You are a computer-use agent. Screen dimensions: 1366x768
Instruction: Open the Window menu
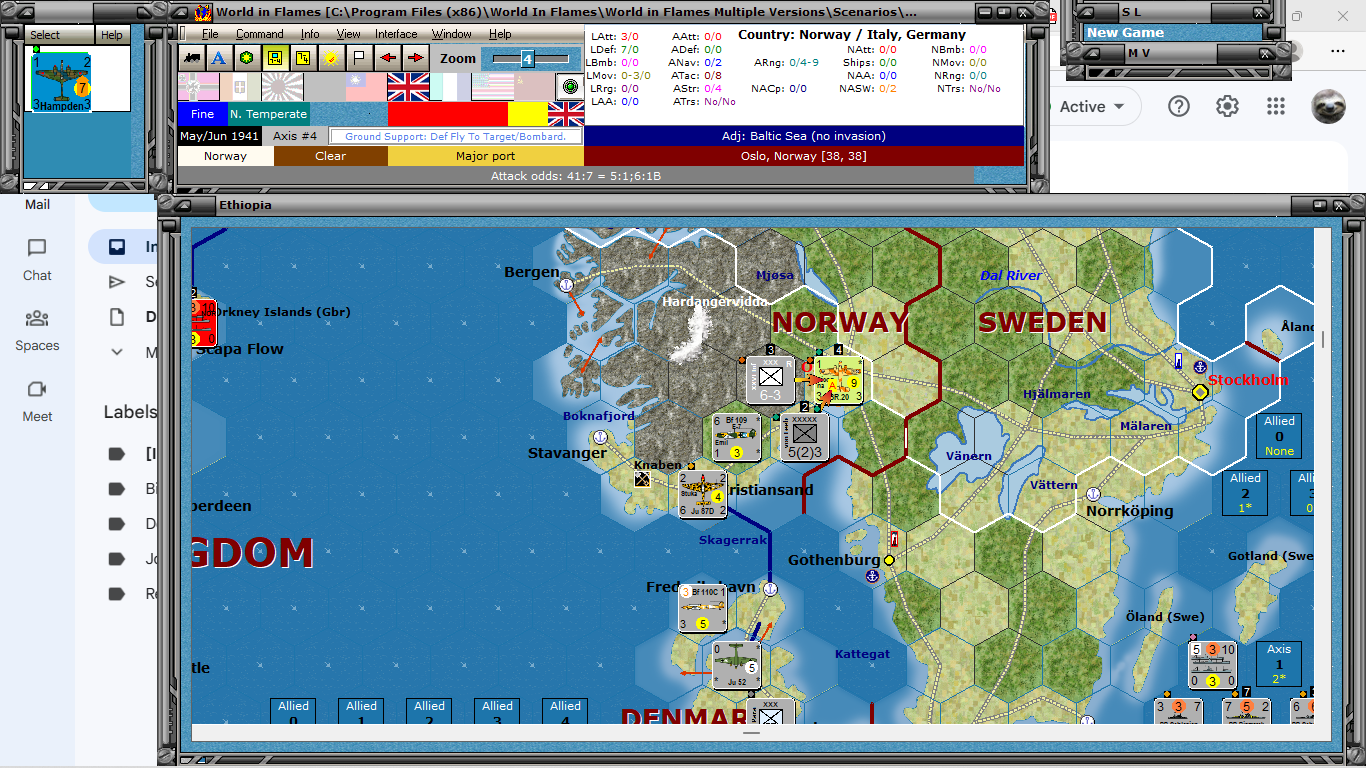pyautogui.click(x=452, y=34)
